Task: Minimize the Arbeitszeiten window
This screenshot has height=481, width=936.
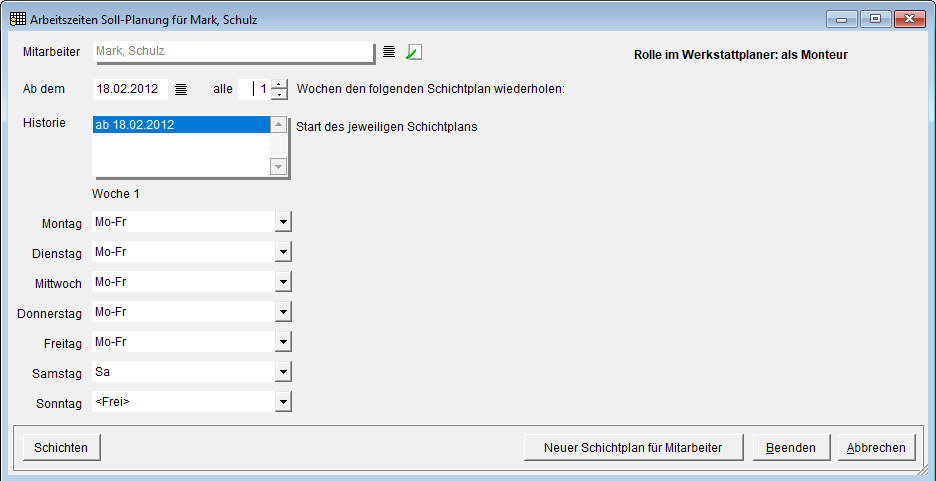Action: click(x=842, y=19)
